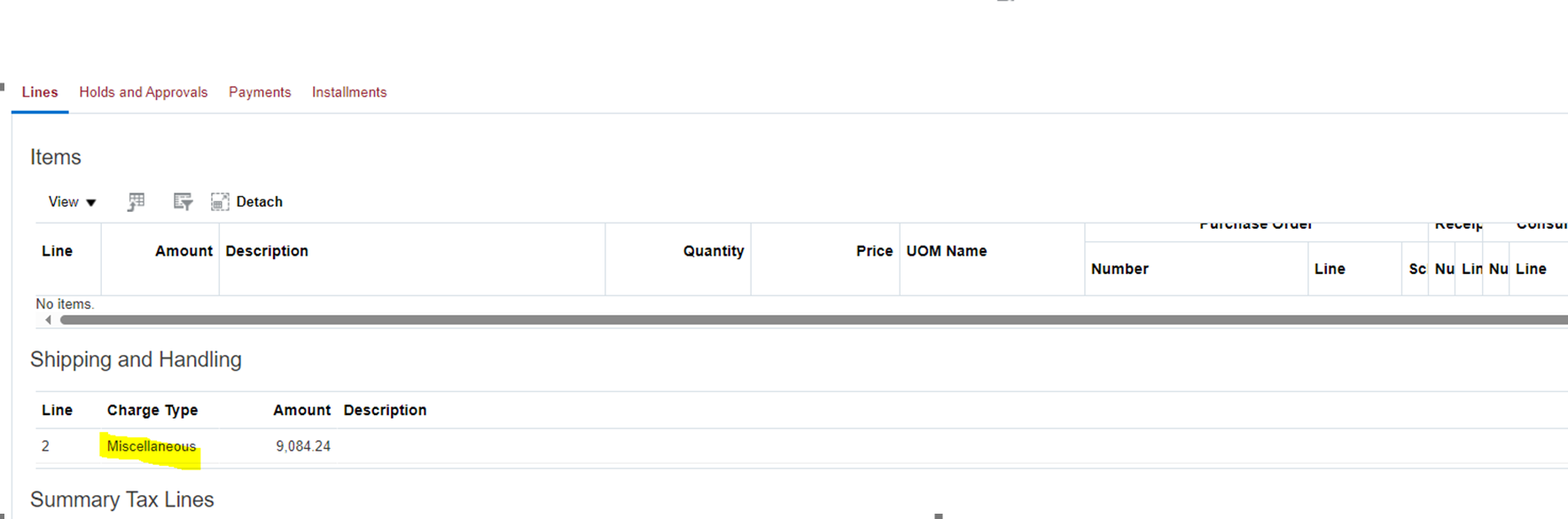This screenshot has height=519, width=1568.
Task: Select the Installments tab
Action: (349, 92)
